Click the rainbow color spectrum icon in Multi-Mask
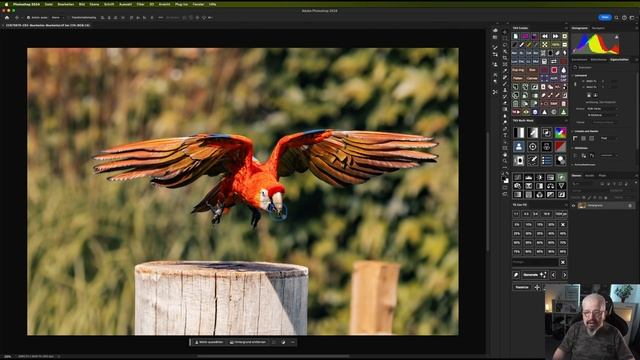This screenshot has width=640, height=360. pos(560,133)
